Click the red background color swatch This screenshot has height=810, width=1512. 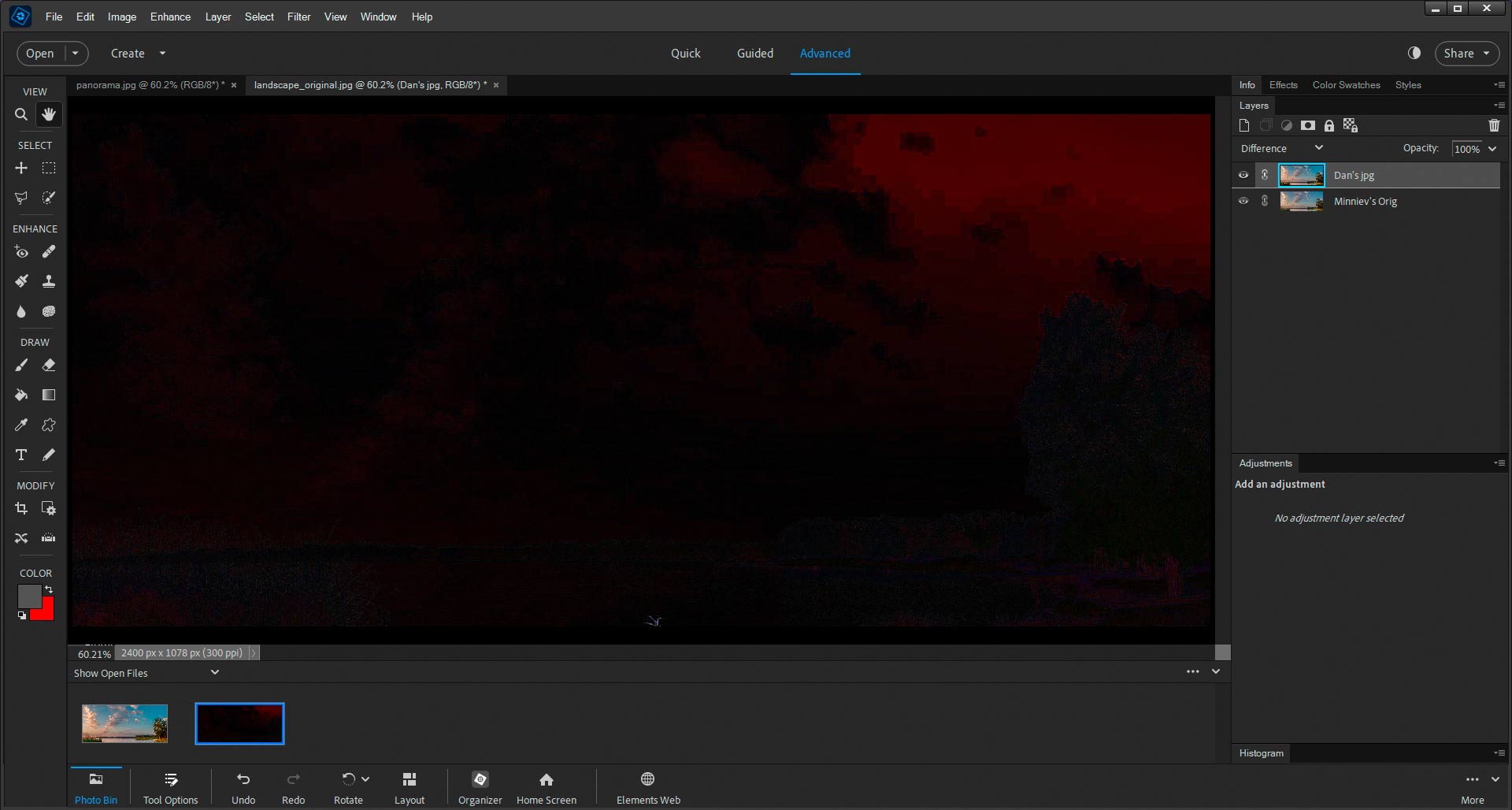[x=46, y=611]
